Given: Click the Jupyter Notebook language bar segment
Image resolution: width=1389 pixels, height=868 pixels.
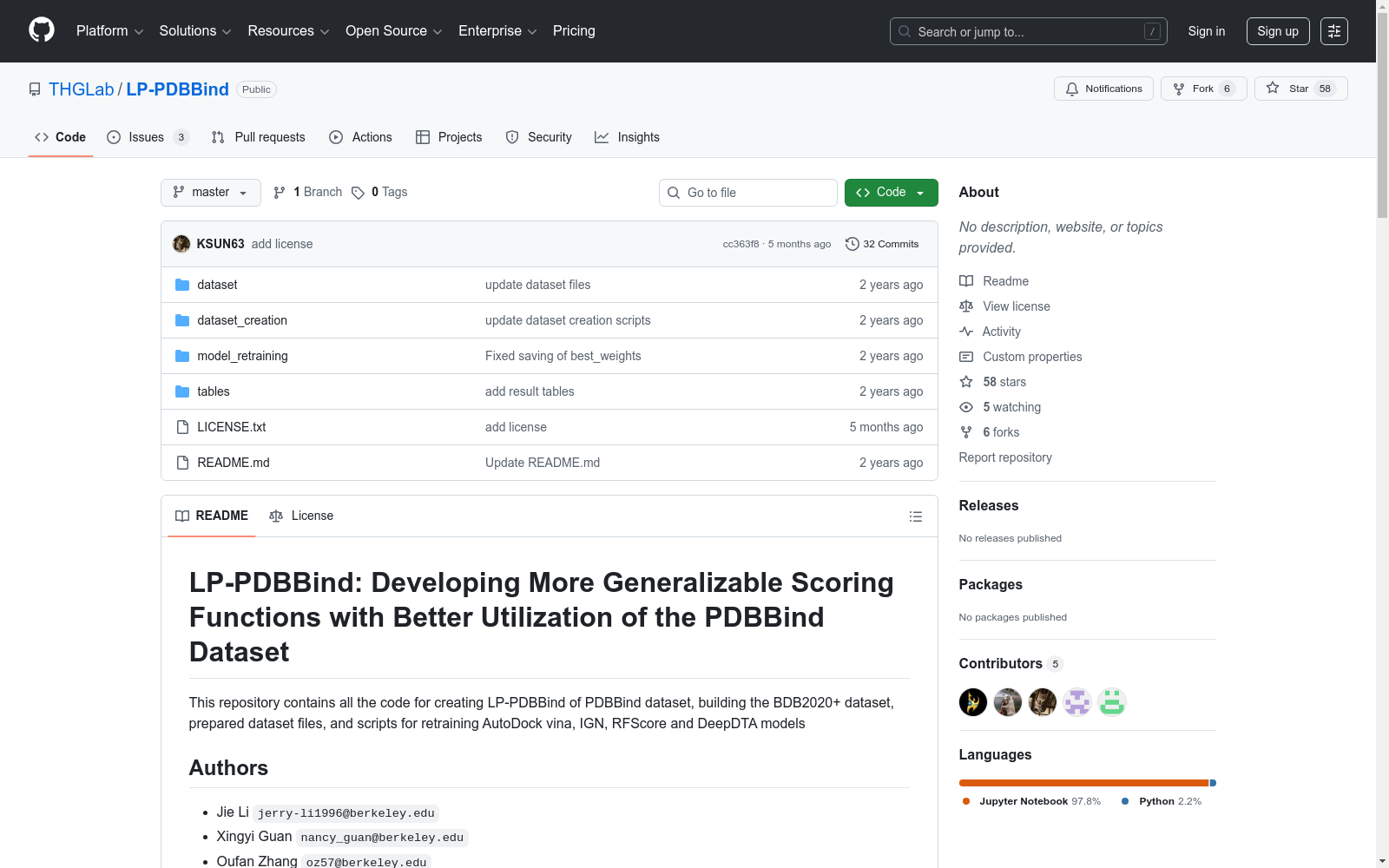Looking at the screenshot, I should (x=1083, y=783).
